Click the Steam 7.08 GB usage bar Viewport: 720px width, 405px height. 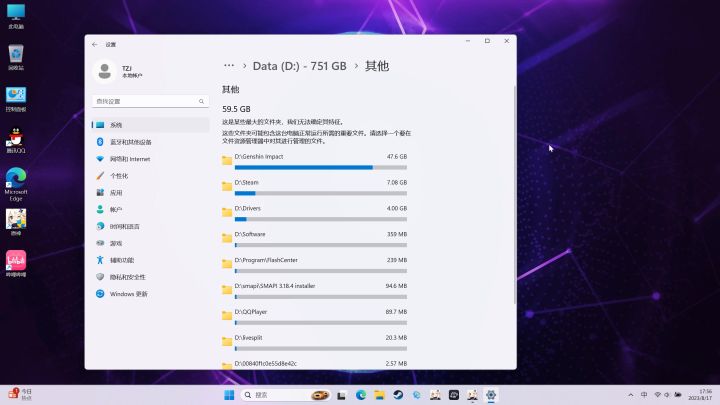coord(321,193)
